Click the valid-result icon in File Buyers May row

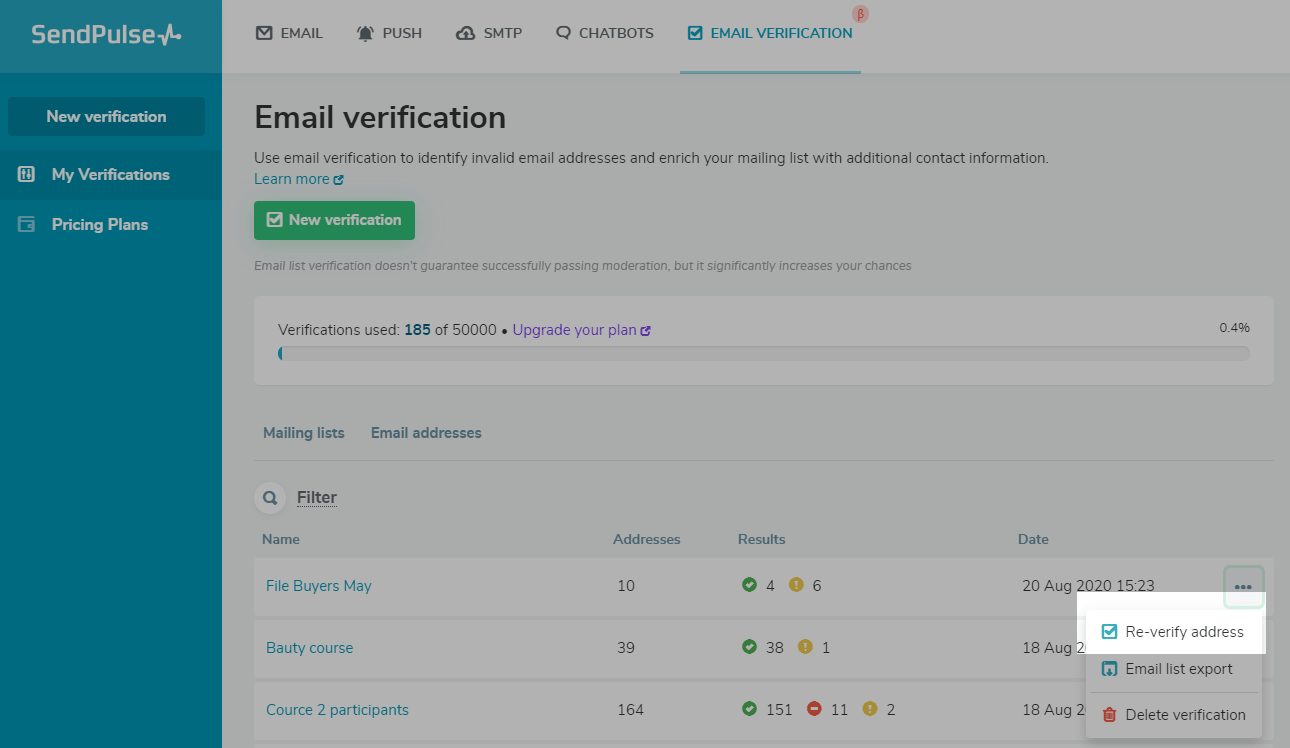(x=749, y=585)
